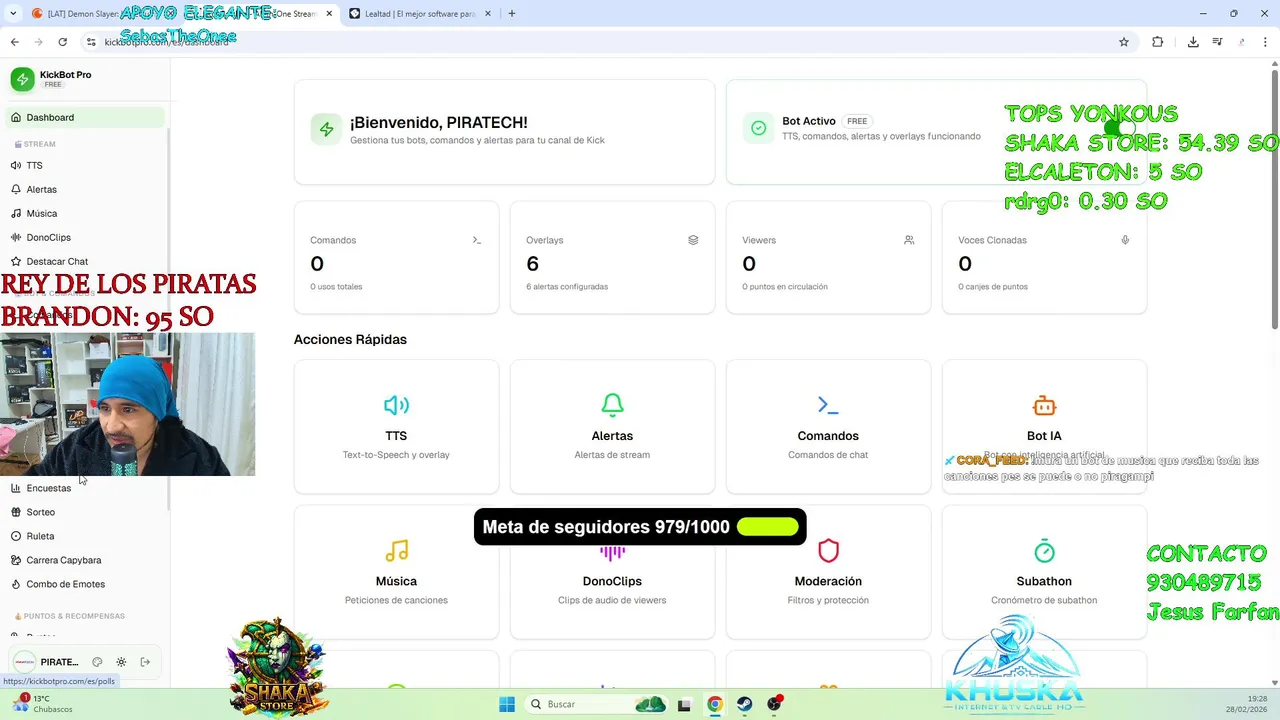Click the Overlays 6 alertas configuradas card
The image size is (1280, 720).
tap(612, 258)
